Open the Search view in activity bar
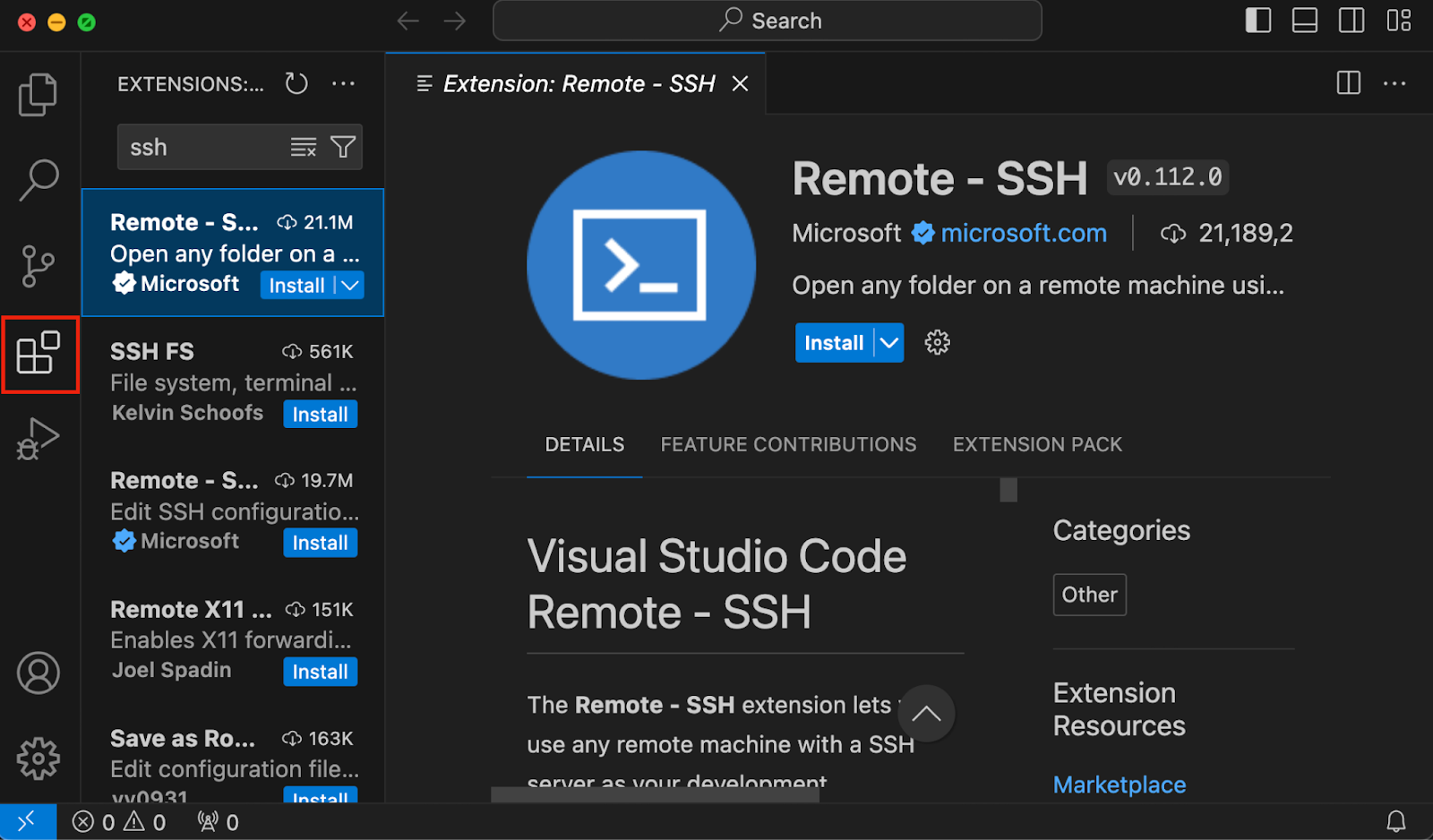 coord(38,180)
